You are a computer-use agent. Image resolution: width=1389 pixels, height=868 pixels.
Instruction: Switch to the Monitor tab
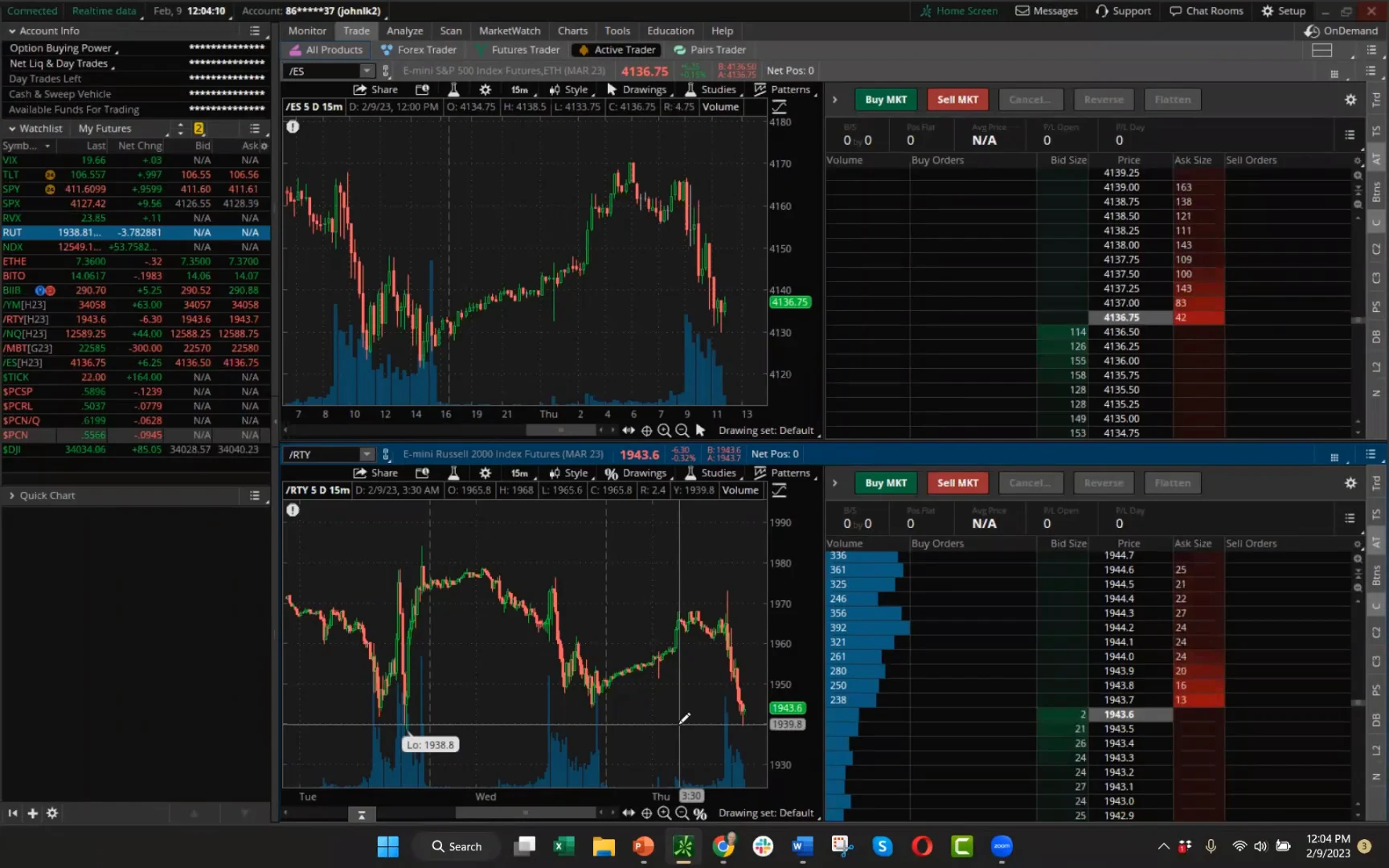pyautogui.click(x=307, y=31)
